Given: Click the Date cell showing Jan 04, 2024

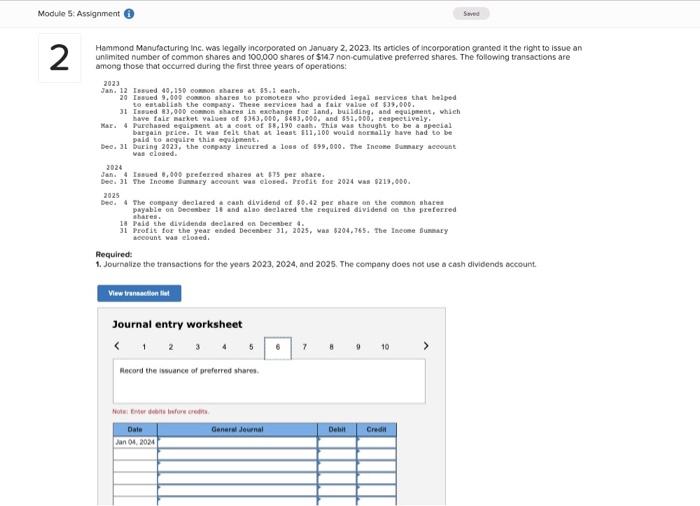Looking at the screenshot, I should (x=135, y=442).
